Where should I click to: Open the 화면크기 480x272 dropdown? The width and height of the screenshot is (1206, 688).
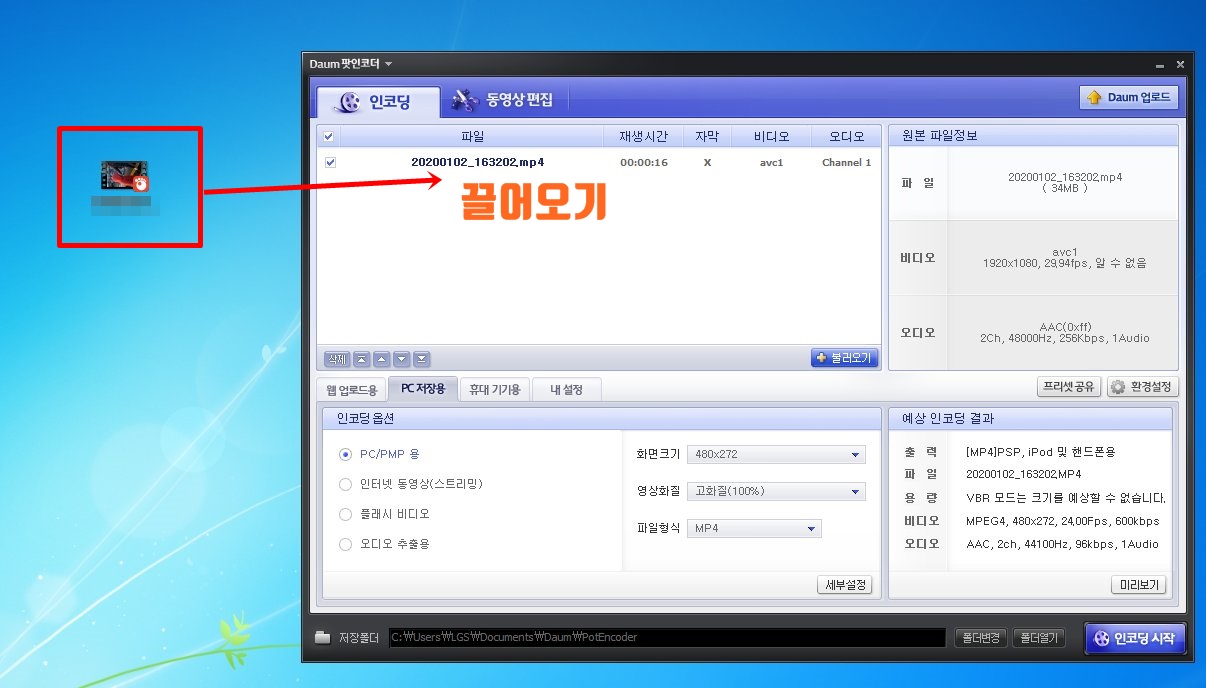(776, 455)
